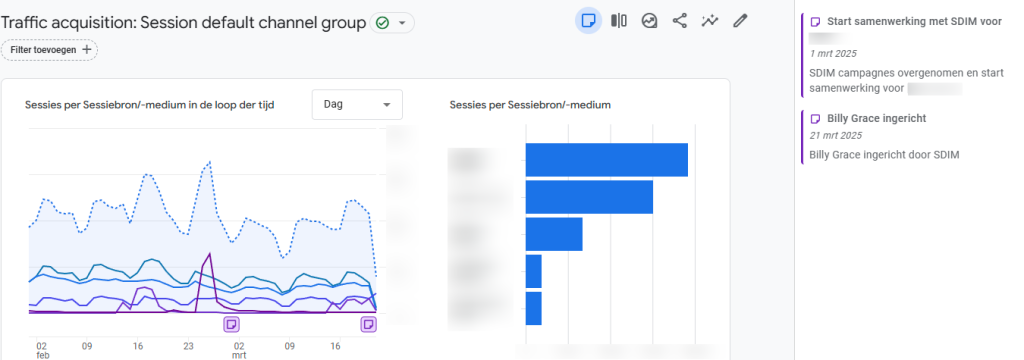Select the purple spike line in the chart

[209, 255]
